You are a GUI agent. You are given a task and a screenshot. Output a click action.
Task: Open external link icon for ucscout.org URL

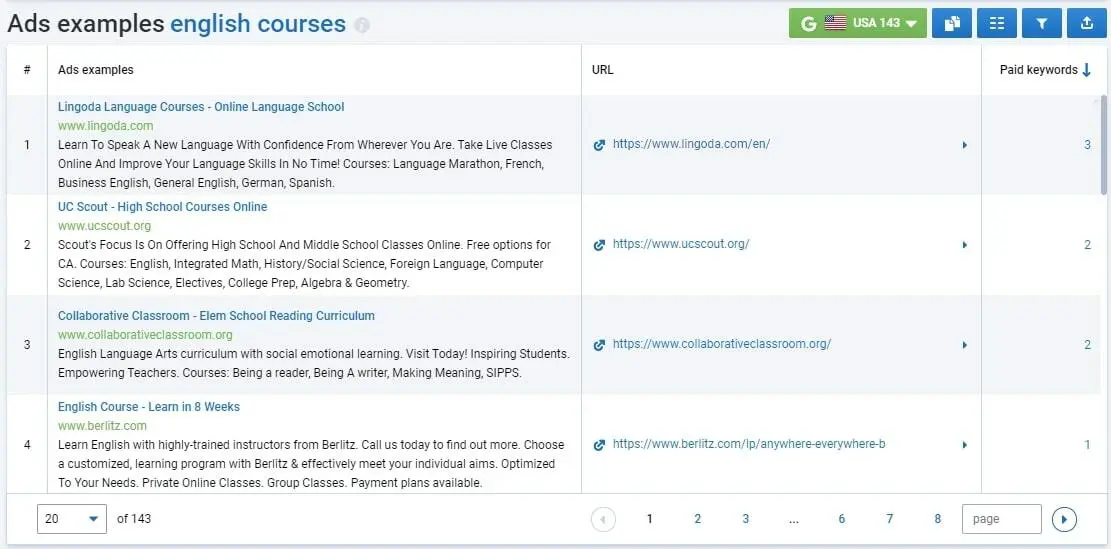[599, 244]
